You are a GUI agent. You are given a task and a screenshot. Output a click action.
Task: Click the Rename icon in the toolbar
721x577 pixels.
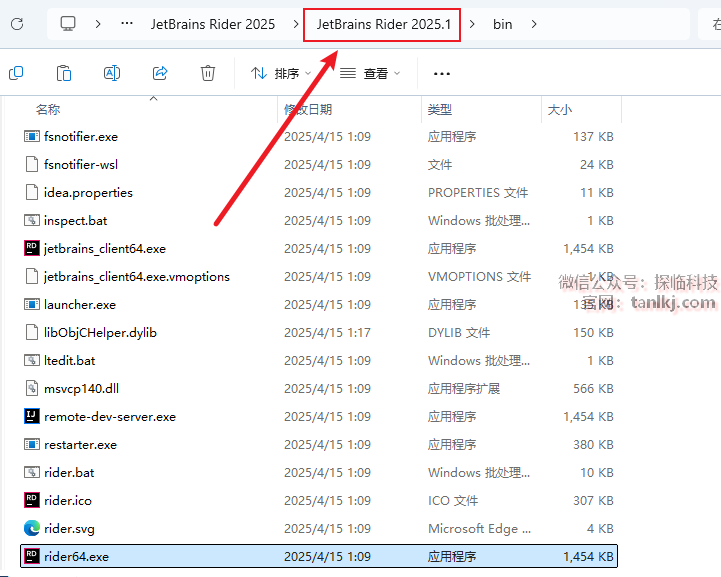click(112, 73)
